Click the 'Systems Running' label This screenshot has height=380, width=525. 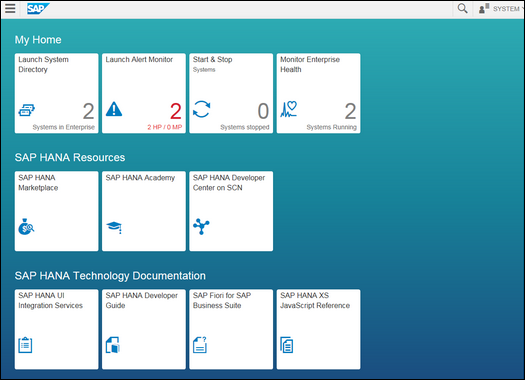tap(331, 127)
